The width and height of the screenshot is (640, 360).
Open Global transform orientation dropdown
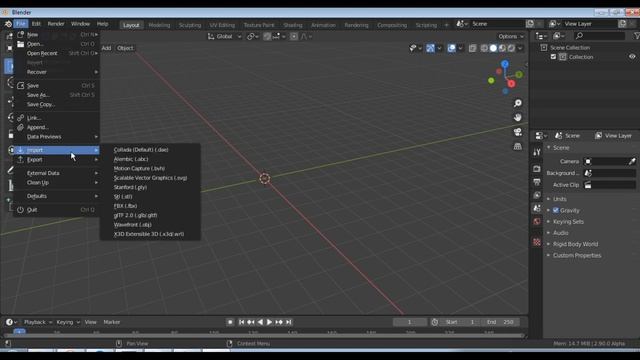(224, 36)
